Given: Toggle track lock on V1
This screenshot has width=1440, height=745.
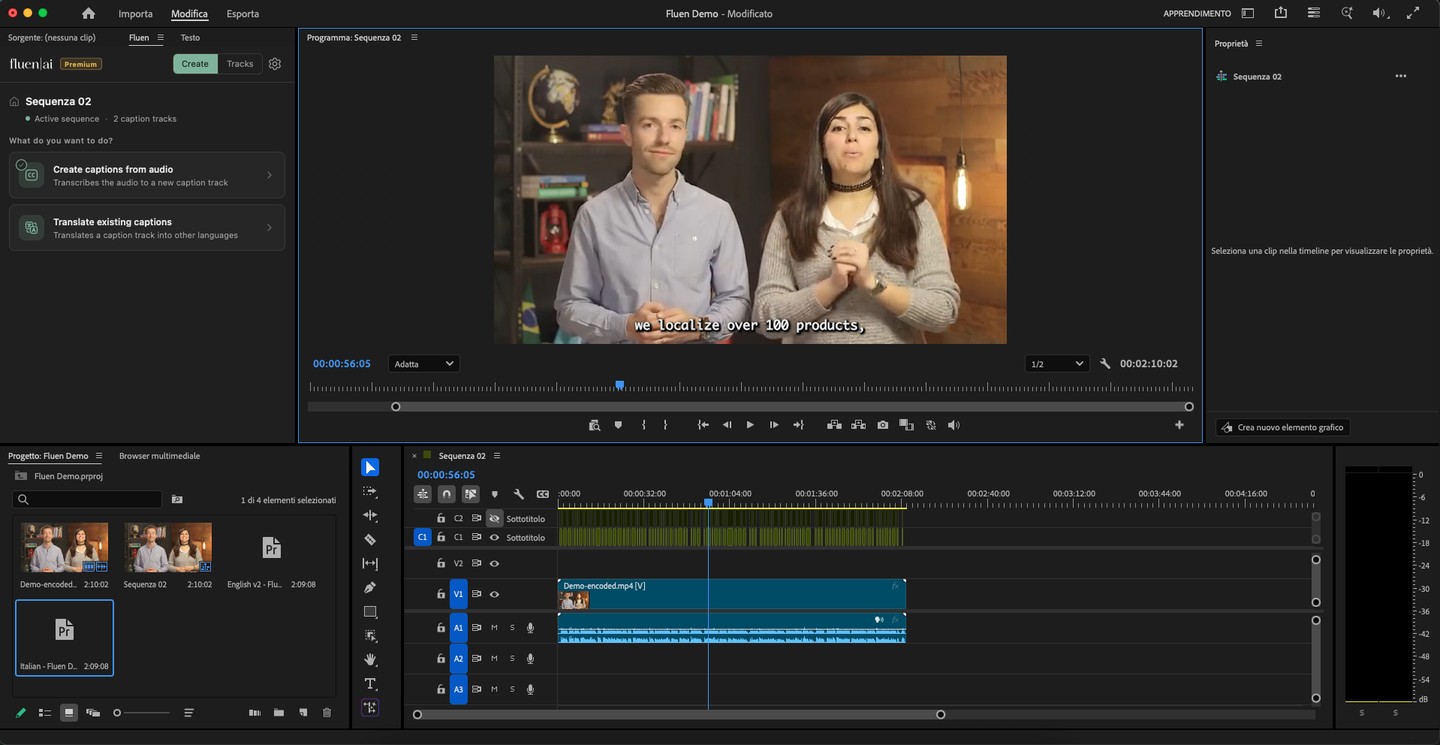Looking at the screenshot, I should [x=441, y=594].
